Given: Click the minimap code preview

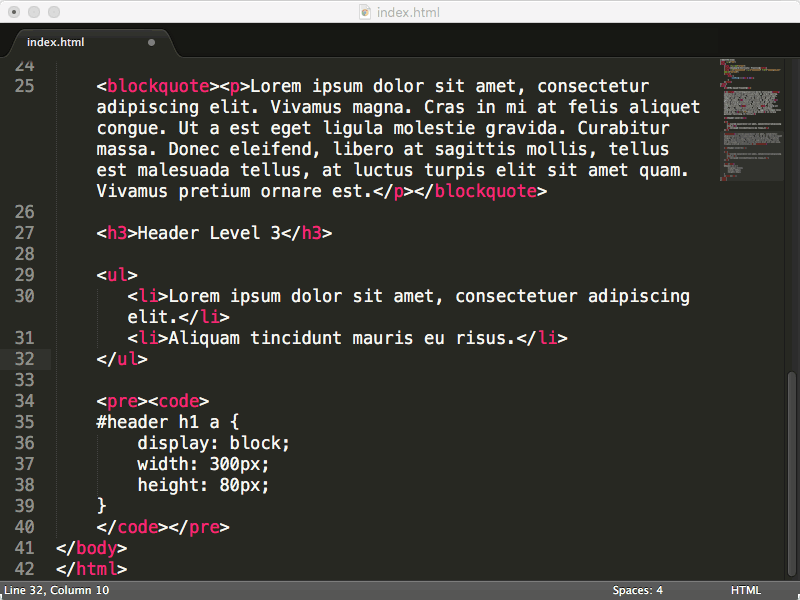Looking at the screenshot, I should pyautogui.click(x=750, y=120).
